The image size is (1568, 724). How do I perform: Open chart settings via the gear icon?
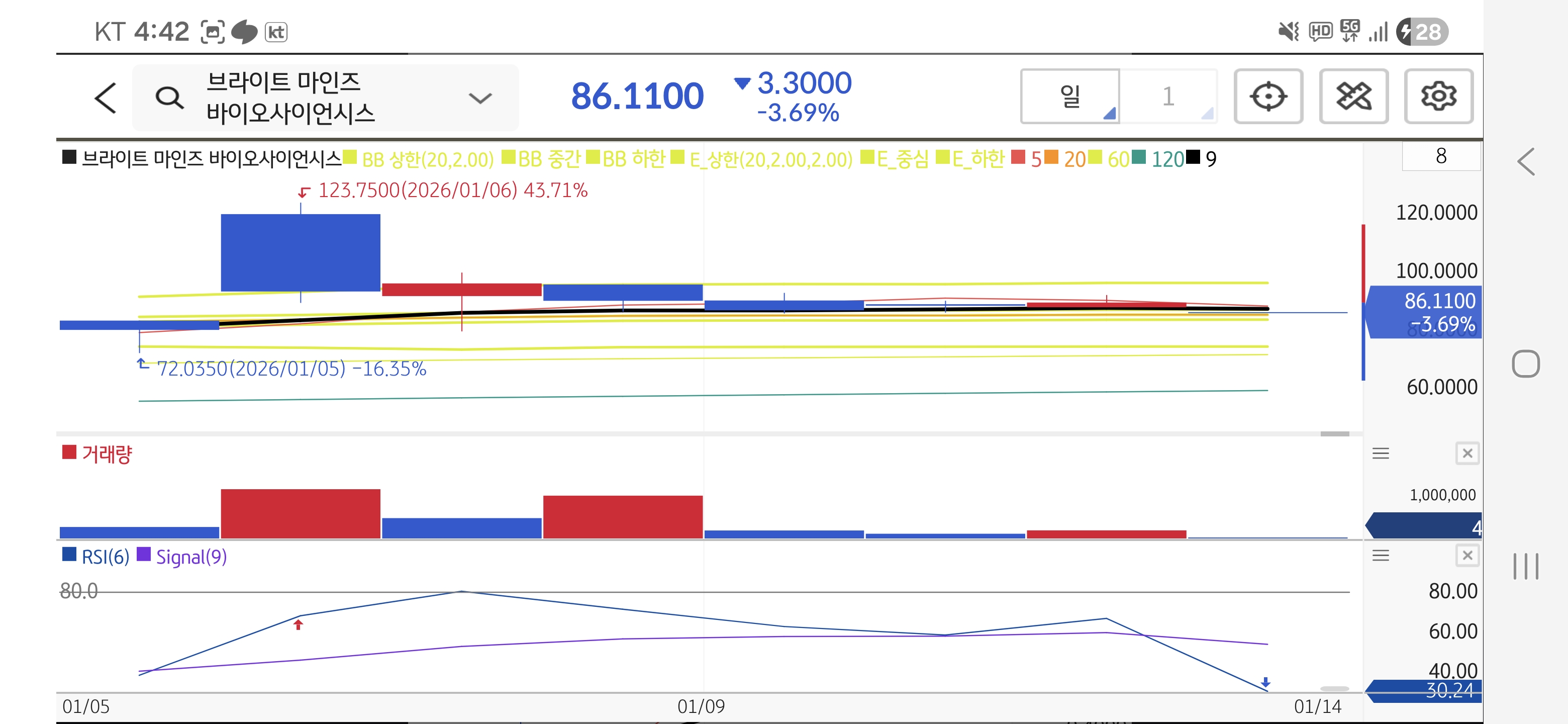pos(1438,96)
